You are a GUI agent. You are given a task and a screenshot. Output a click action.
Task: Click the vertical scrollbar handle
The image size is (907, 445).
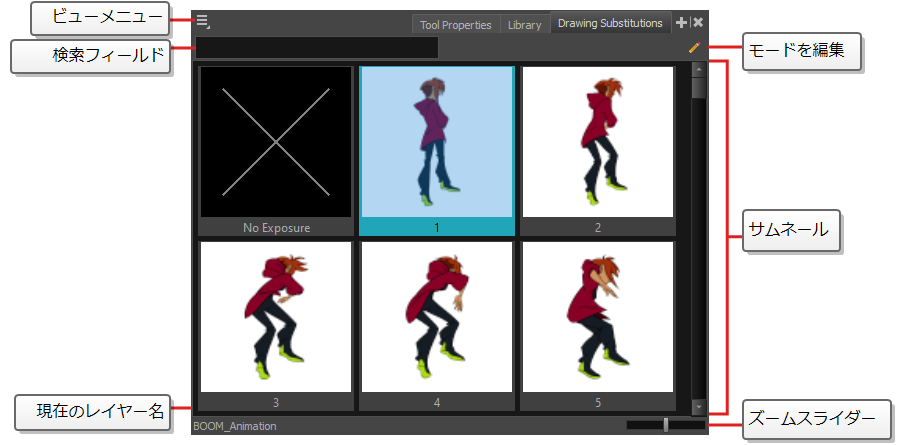[x=699, y=88]
